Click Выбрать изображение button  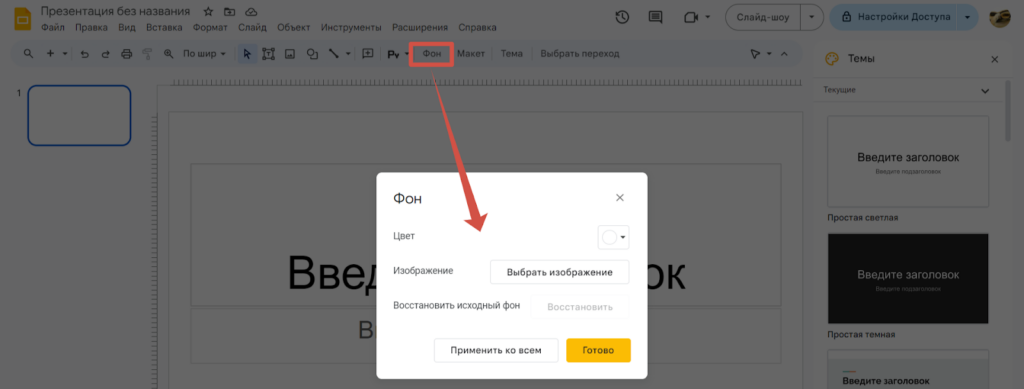[x=560, y=272]
